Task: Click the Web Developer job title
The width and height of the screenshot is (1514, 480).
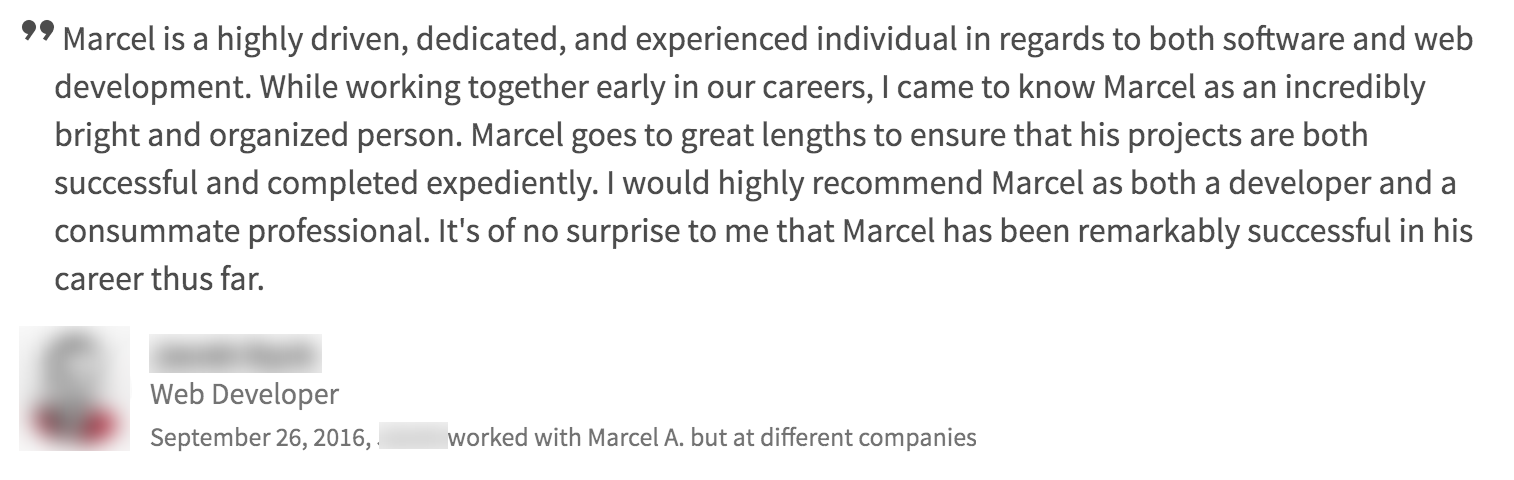Action: (244, 395)
